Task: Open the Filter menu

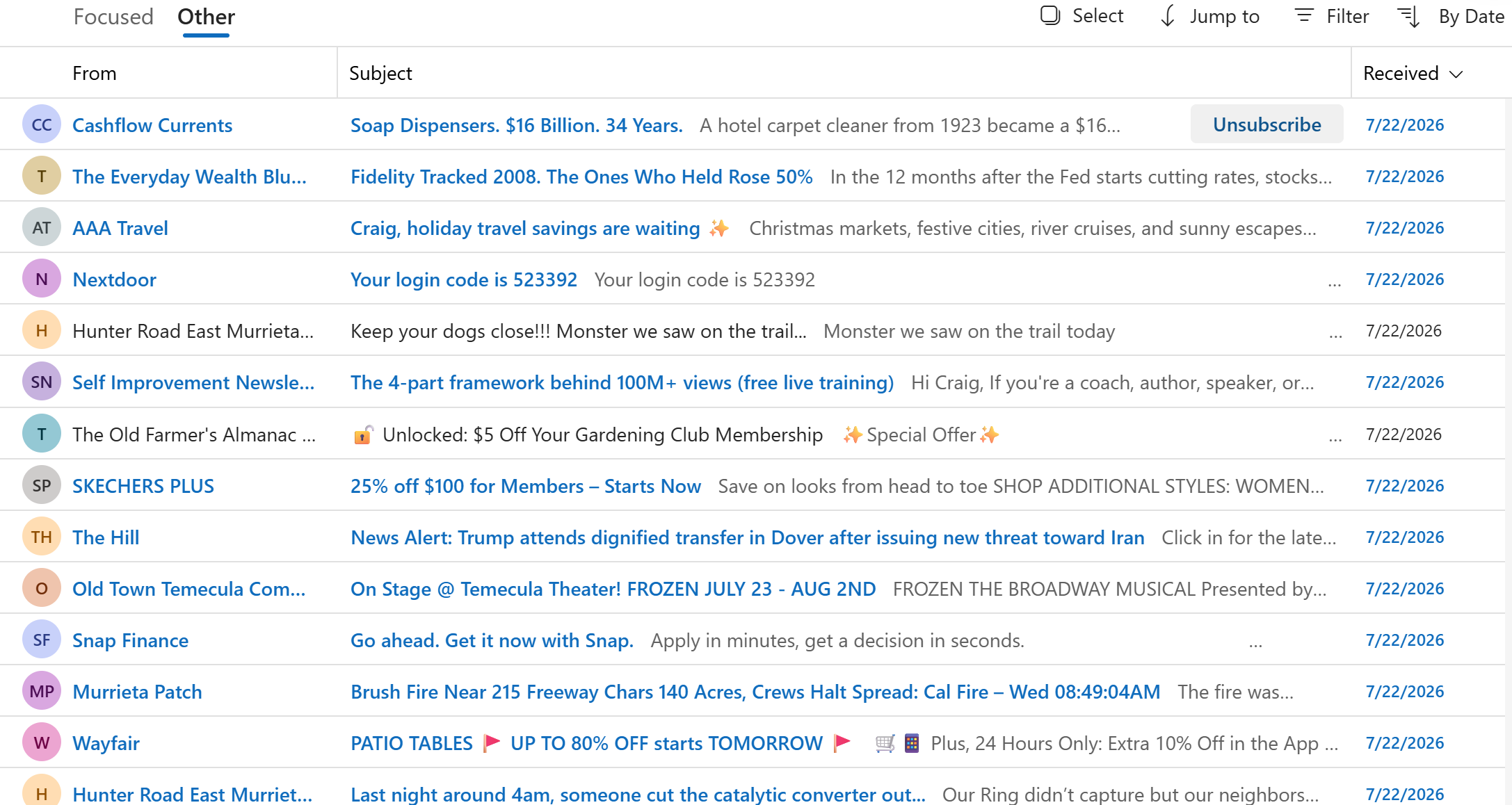Action: [1332, 16]
